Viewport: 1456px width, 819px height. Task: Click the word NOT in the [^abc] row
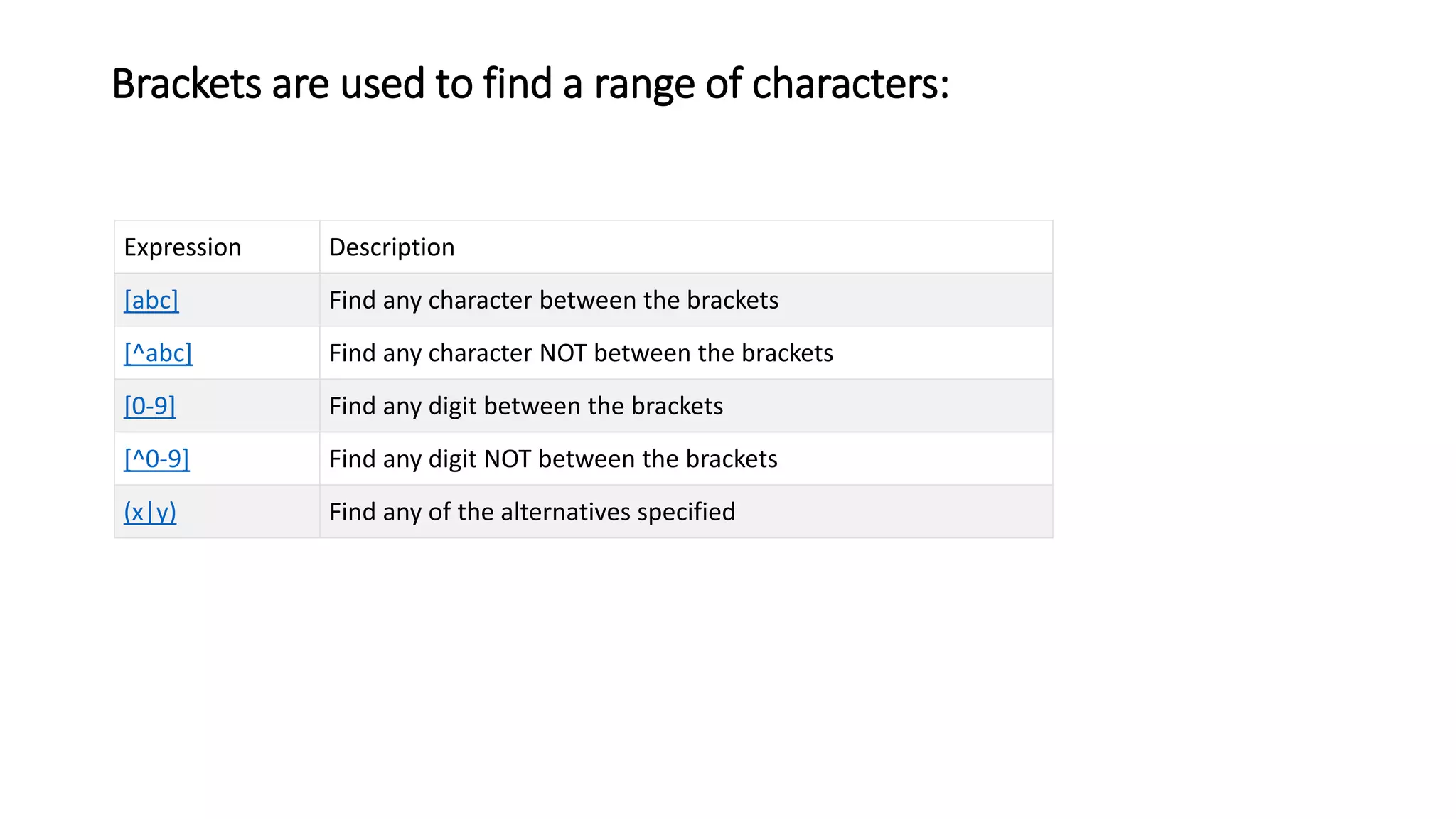(x=563, y=353)
